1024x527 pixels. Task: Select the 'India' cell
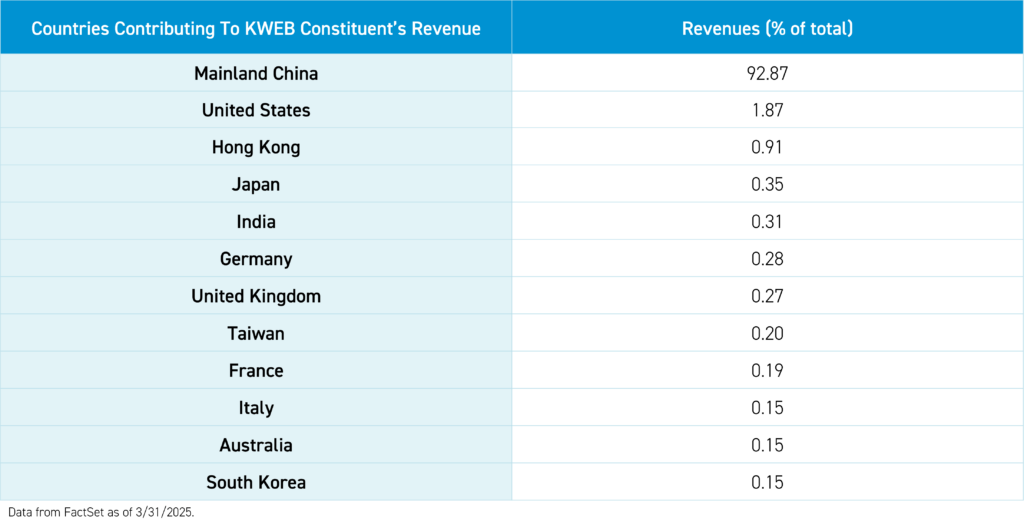click(256, 222)
